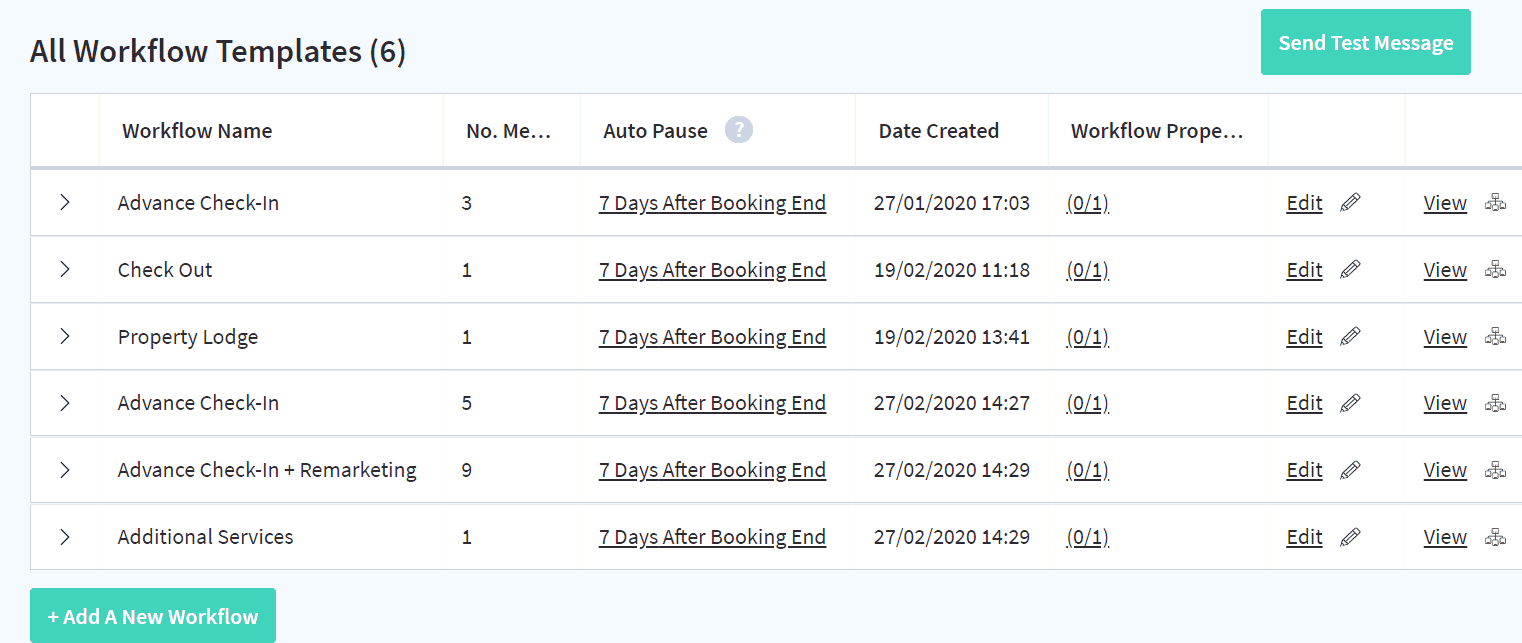Viewport: 1522px width, 643px height.
Task: Click date cell 19/02/2020 13:41
Action: (x=953, y=337)
